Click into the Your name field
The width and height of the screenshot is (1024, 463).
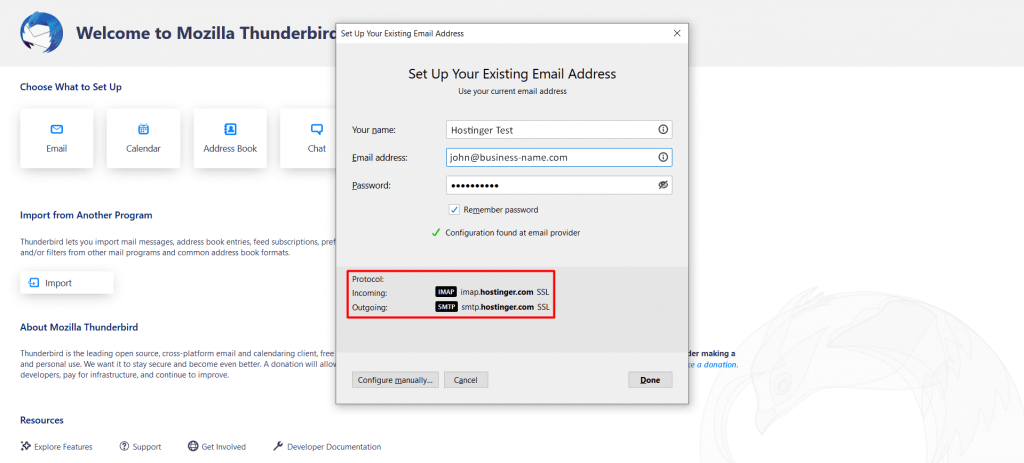[x=550, y=130]
